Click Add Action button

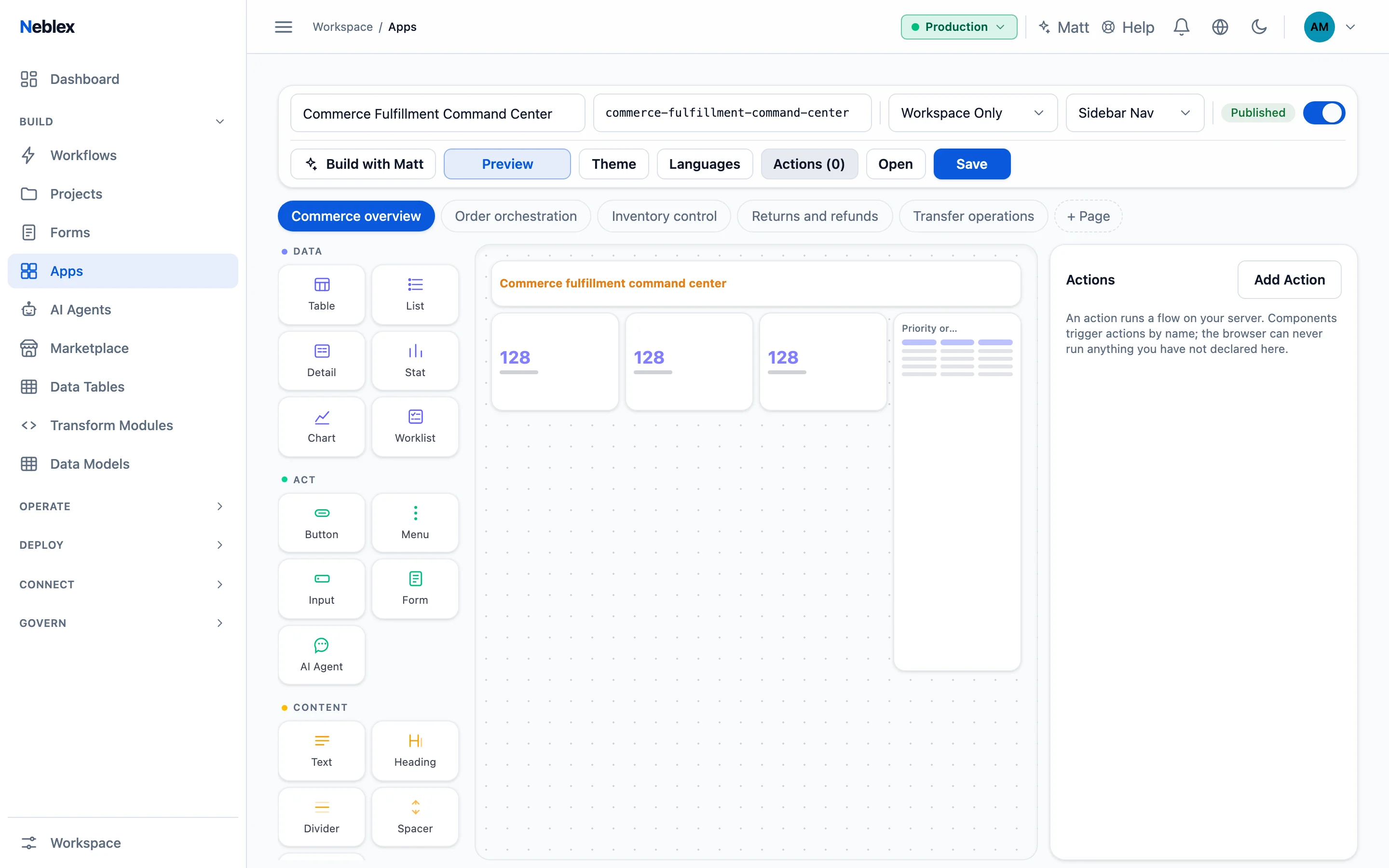1289,280
